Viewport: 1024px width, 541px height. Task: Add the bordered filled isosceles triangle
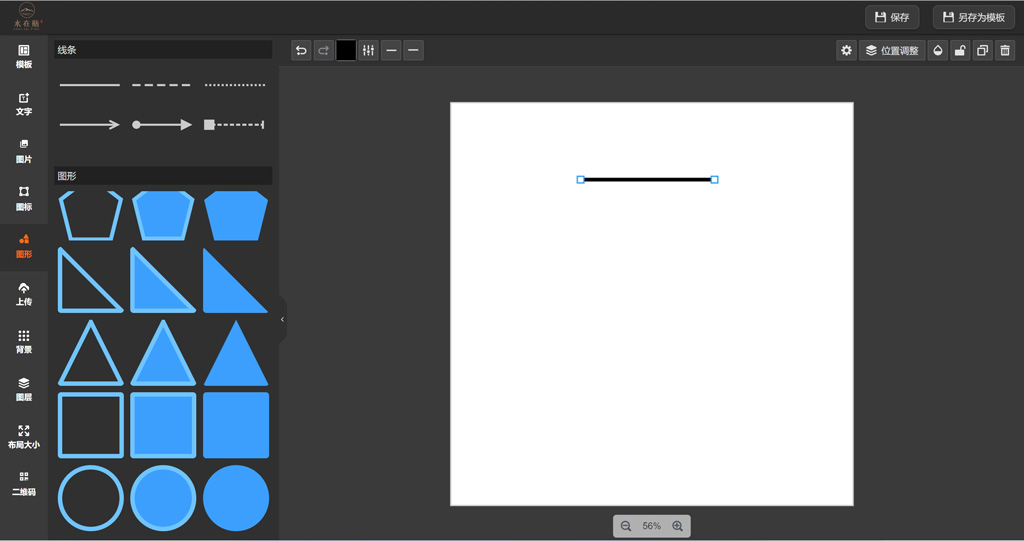163,353
